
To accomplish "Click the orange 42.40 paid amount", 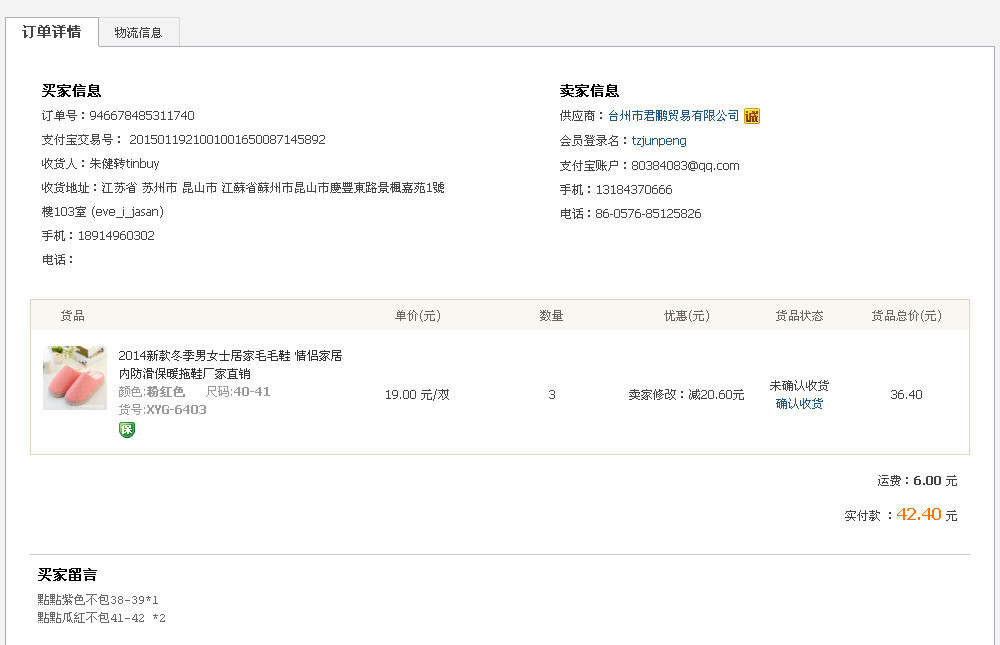I will tap(919, 515).
